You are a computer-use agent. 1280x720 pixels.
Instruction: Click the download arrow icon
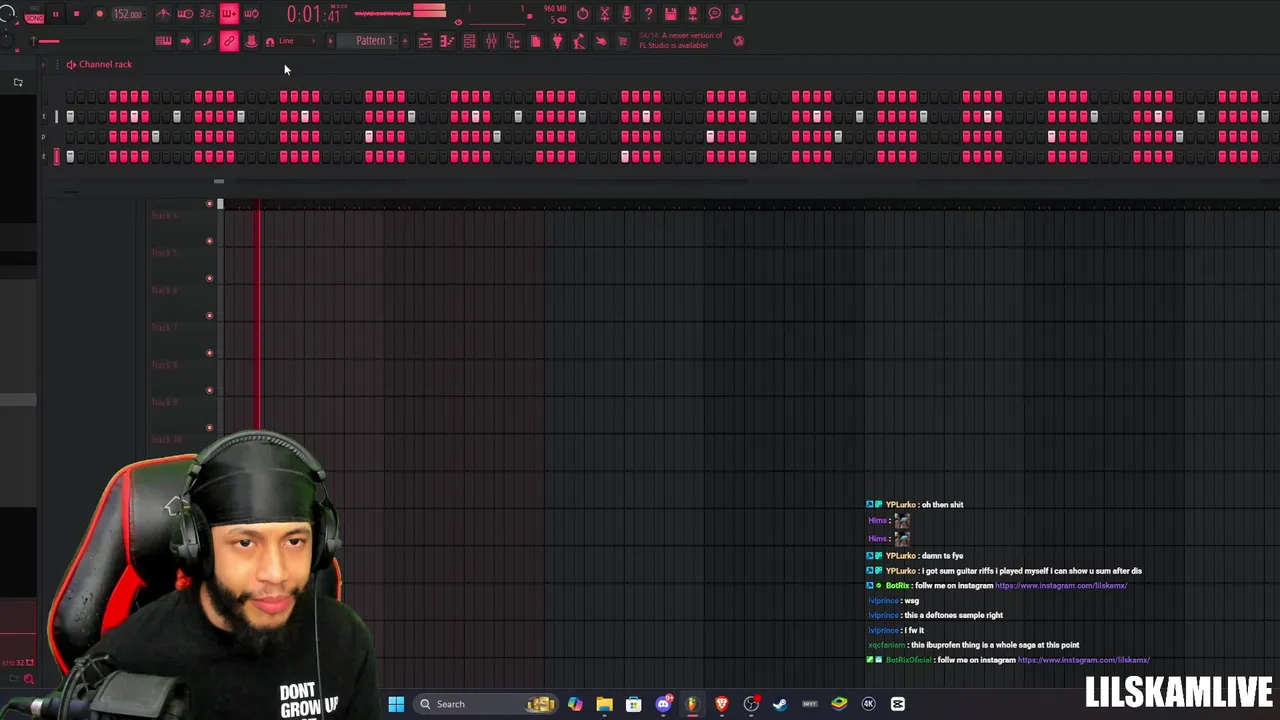(737, 14)
